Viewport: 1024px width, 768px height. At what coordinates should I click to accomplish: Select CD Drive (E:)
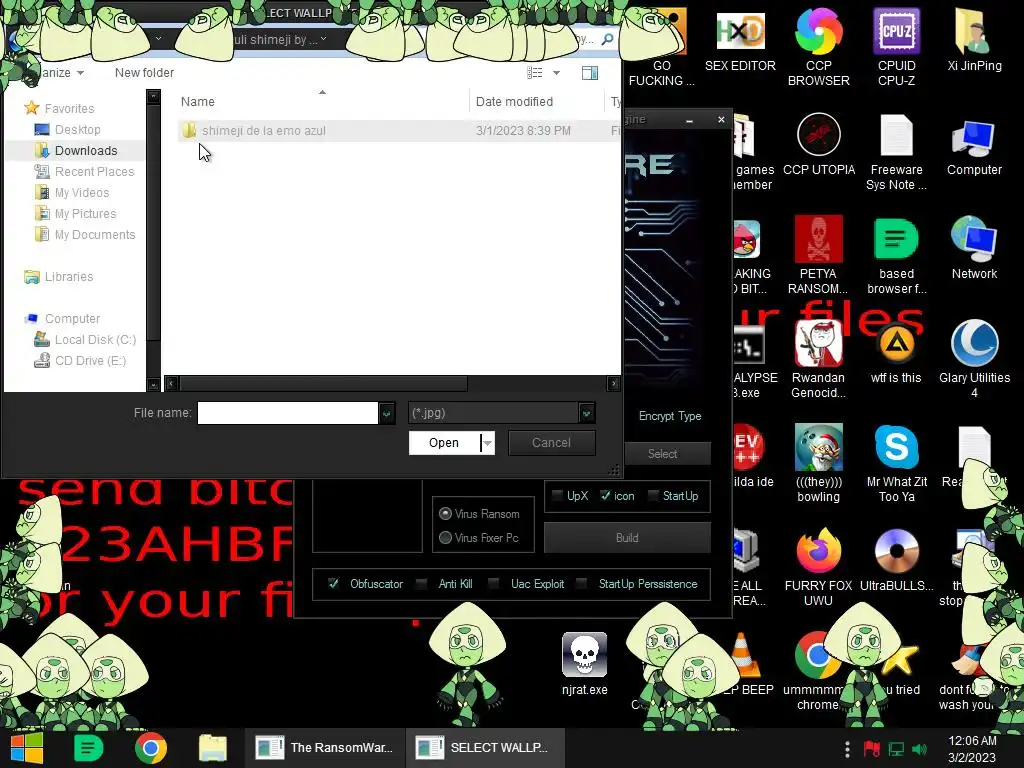90,360
